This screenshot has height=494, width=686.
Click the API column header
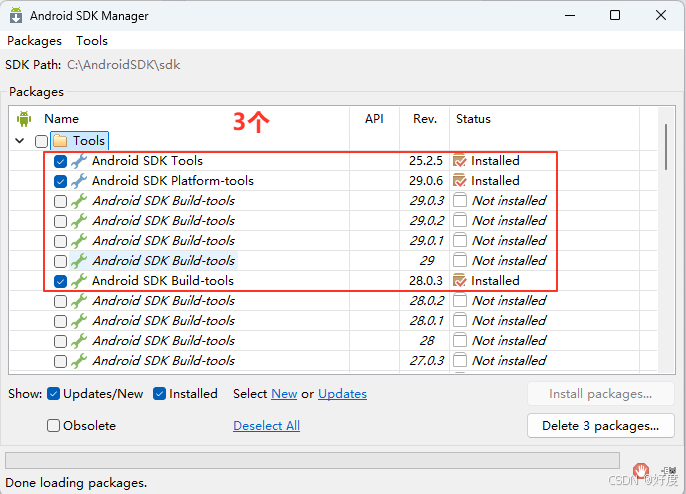click(374, 119)
